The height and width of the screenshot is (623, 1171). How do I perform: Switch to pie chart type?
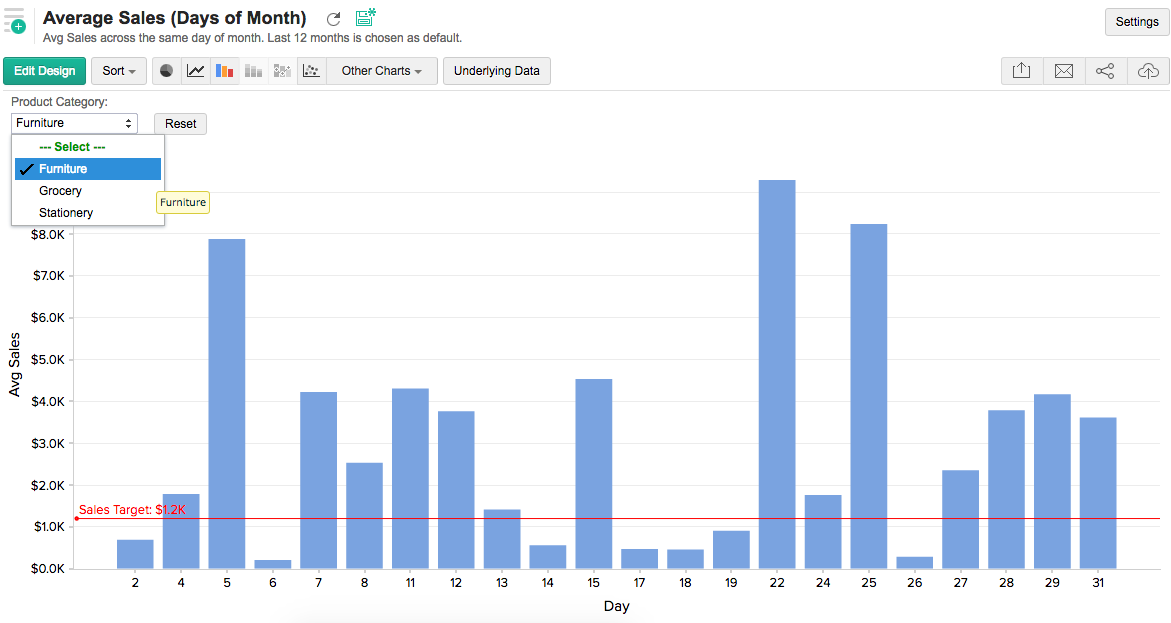pyautogui.click(x=167, y=71)
